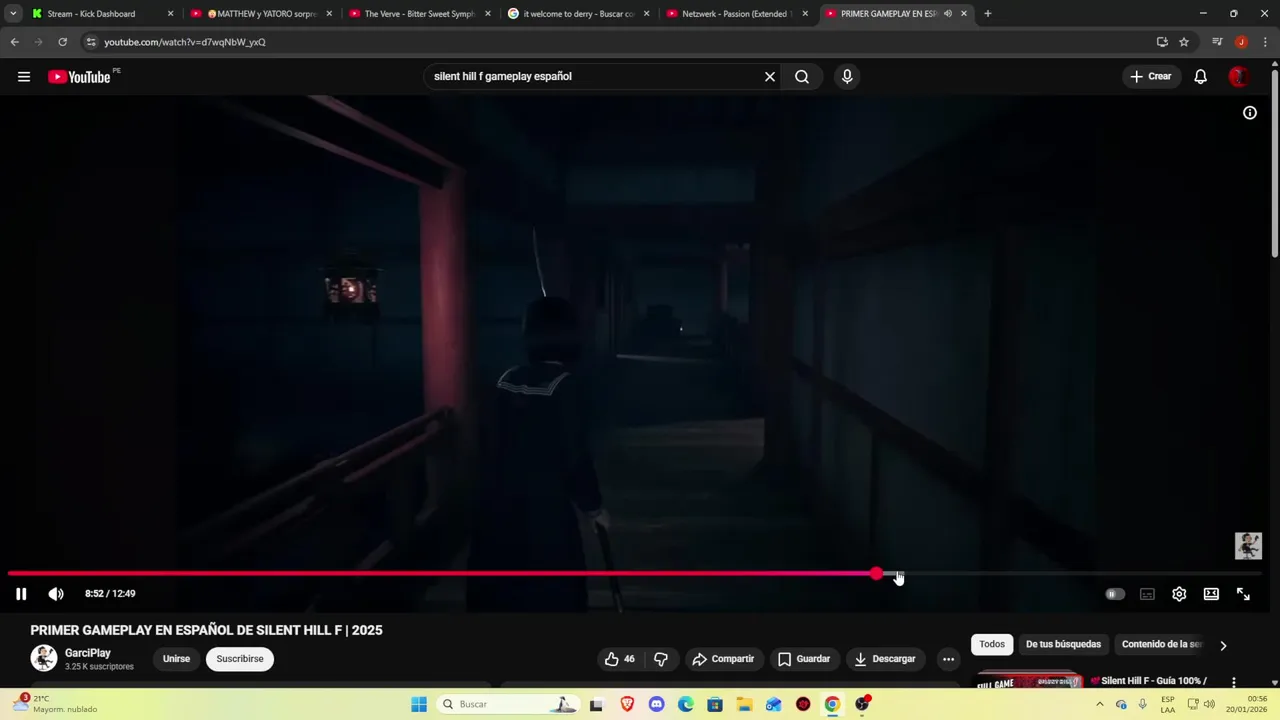The image size is (1280, 720).
Task: Click the install/cast icon in address bar
Action: (1162, 42)
